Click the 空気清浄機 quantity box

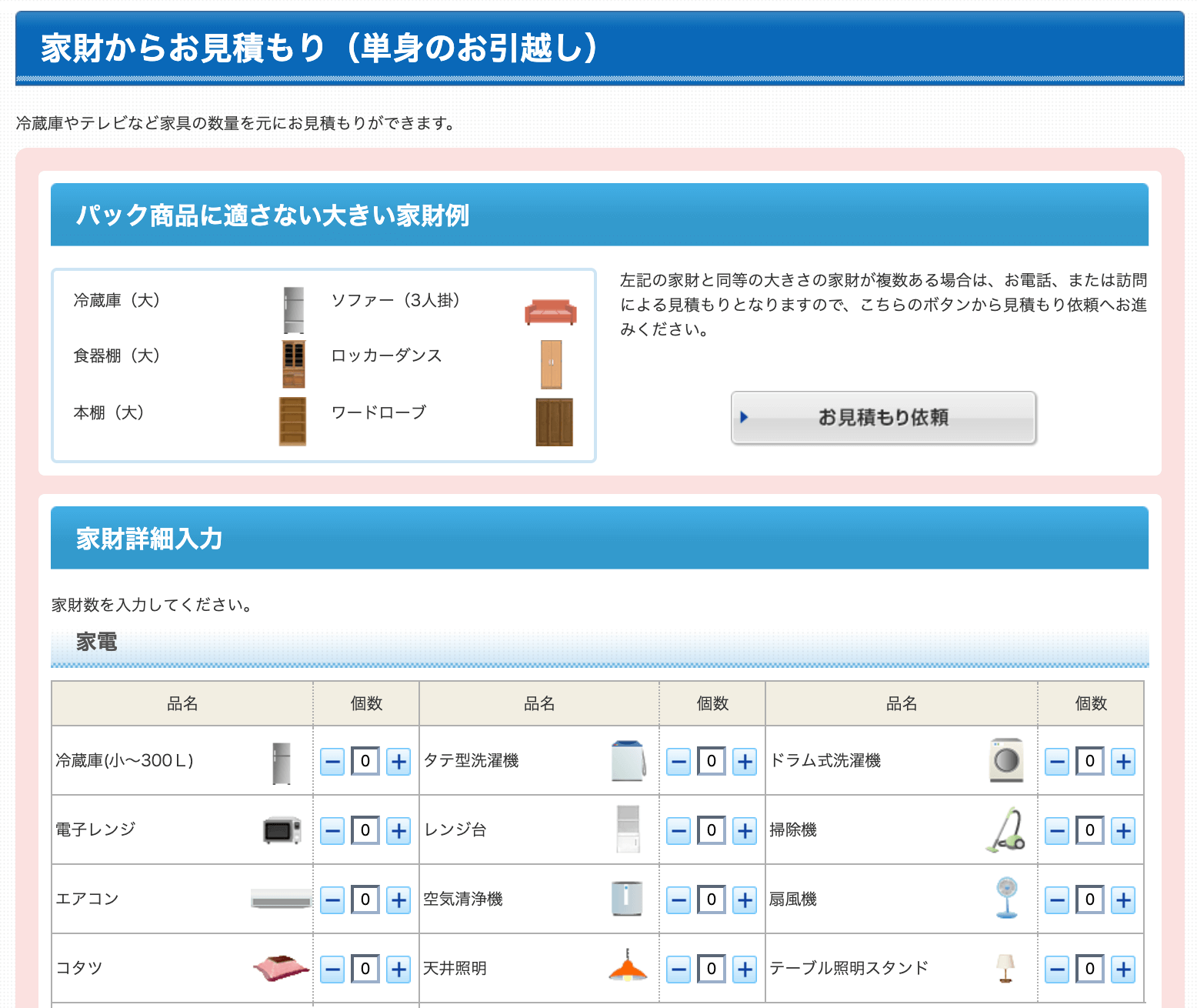(712, 900)
